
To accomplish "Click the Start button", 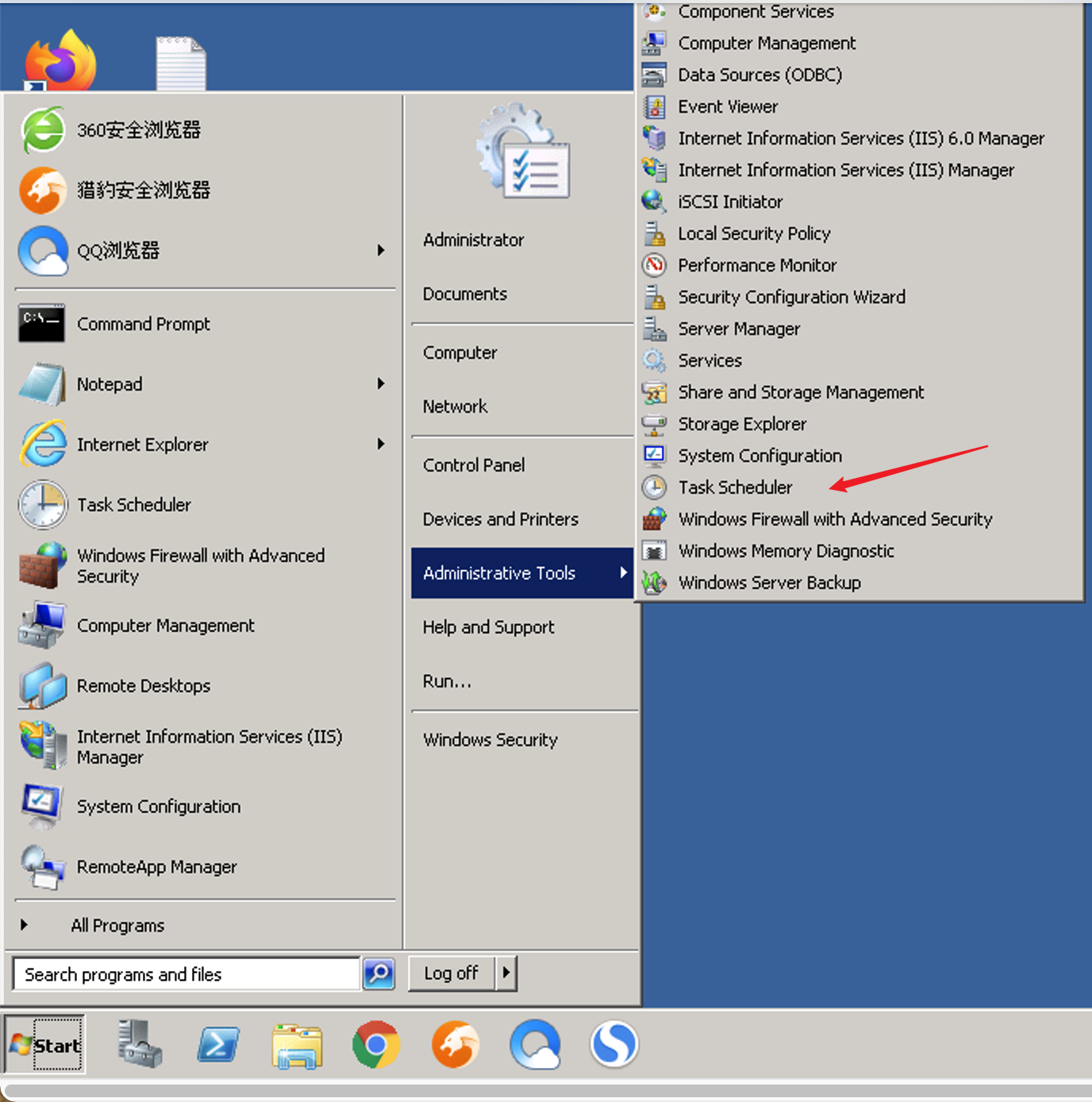I will tap(46, 1045).
